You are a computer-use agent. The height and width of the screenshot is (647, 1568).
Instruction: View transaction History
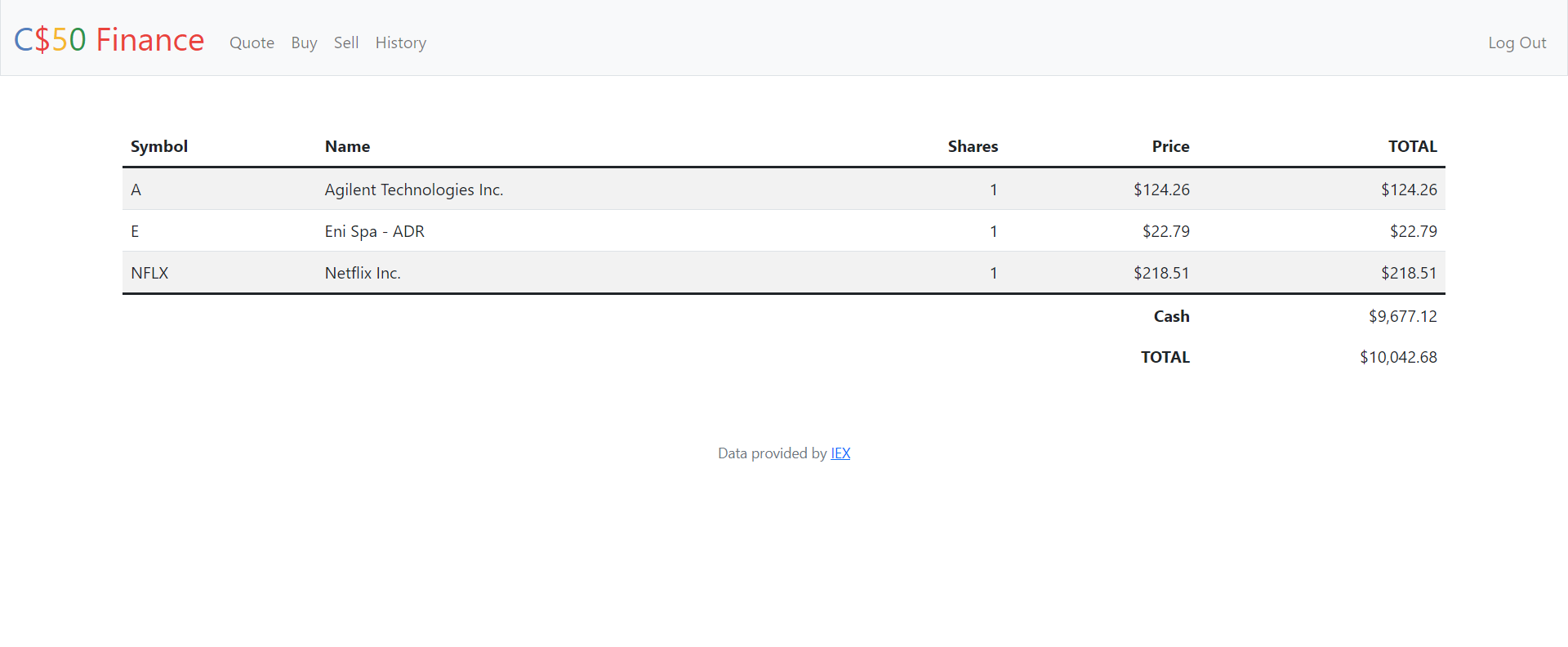pyautogui.click(x=401, y=42)
